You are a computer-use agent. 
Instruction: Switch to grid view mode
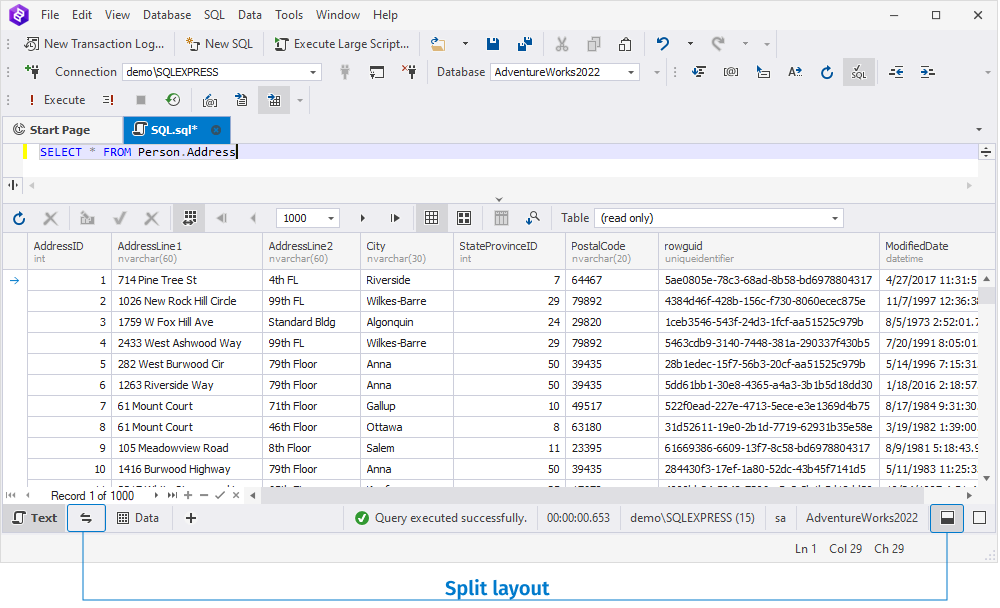pos(431,218)
